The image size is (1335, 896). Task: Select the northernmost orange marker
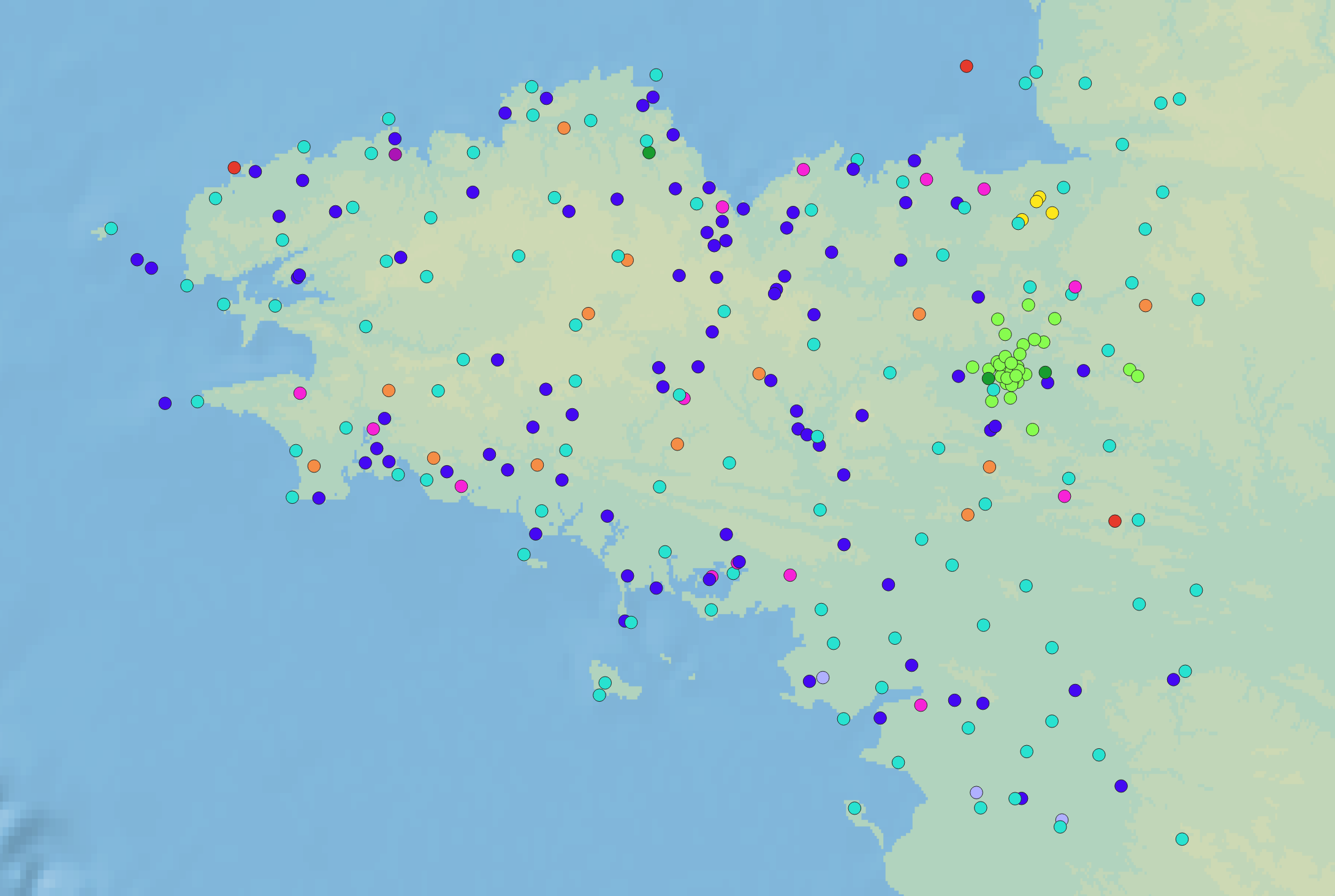pos(564,128)
